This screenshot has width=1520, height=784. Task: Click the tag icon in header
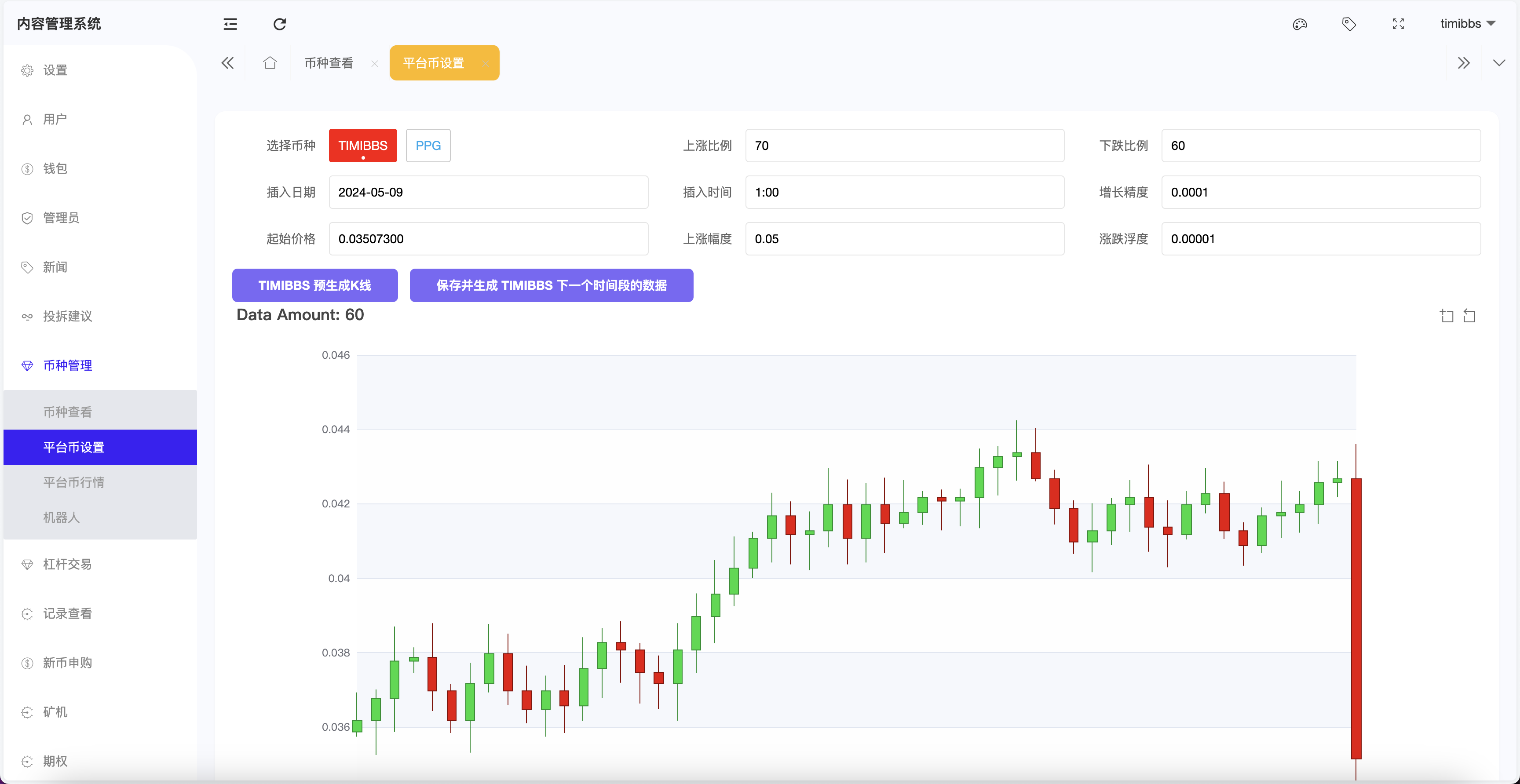(1349, 24)
